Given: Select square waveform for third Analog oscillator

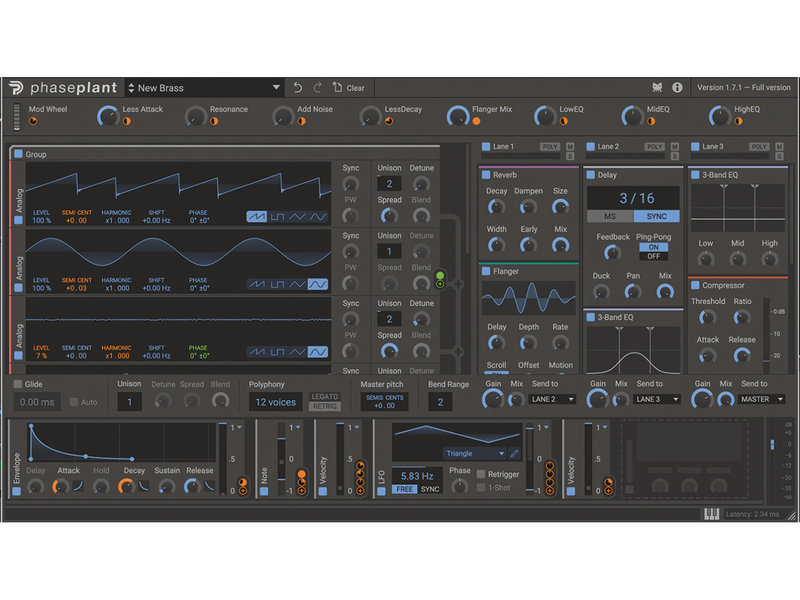Looking at the screenshot, I should pyautogui.click(x=277, y=352).
